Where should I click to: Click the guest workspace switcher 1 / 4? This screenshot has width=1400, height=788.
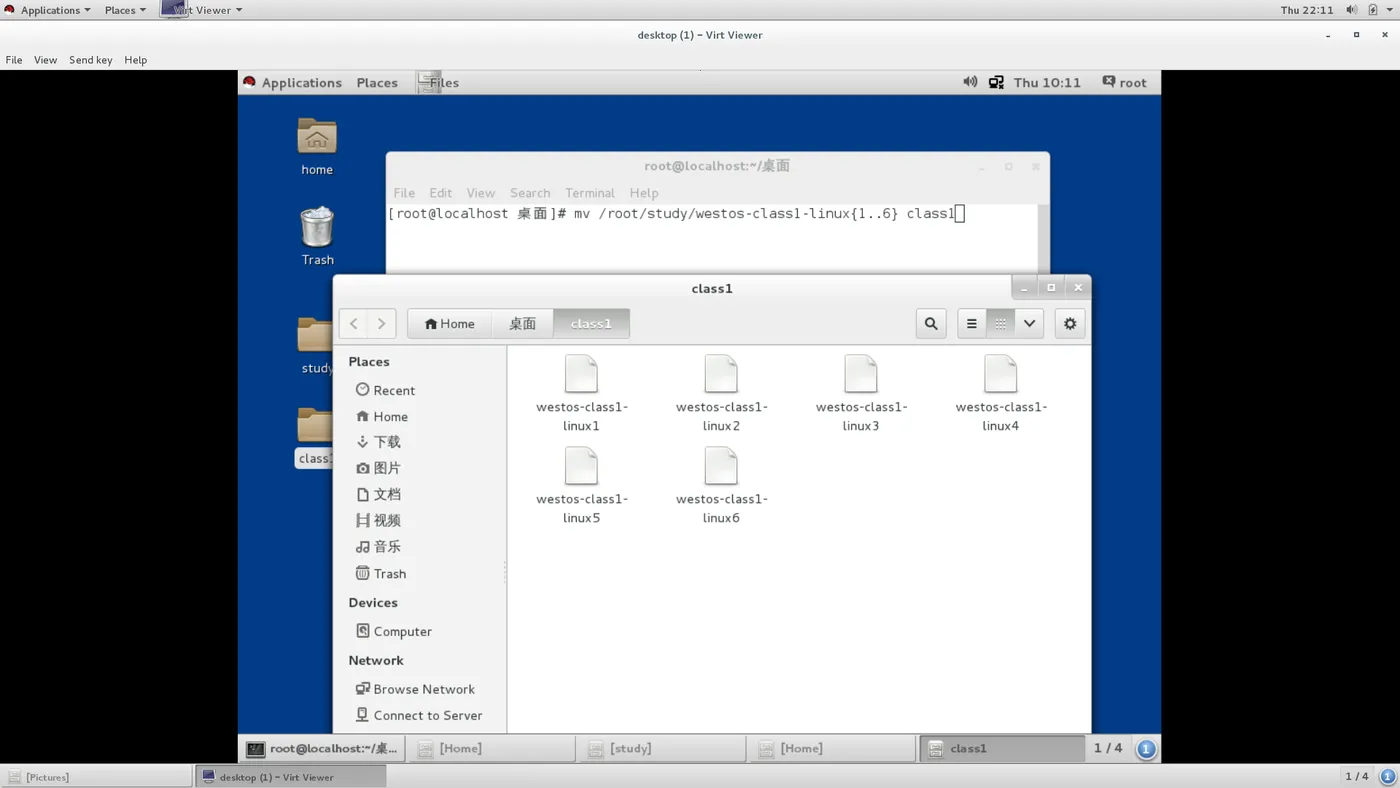(1108, 748)
